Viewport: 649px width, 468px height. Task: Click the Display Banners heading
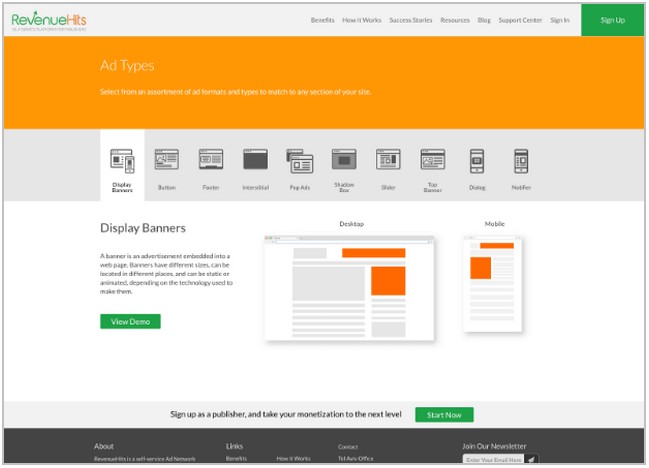pos(143,228)
